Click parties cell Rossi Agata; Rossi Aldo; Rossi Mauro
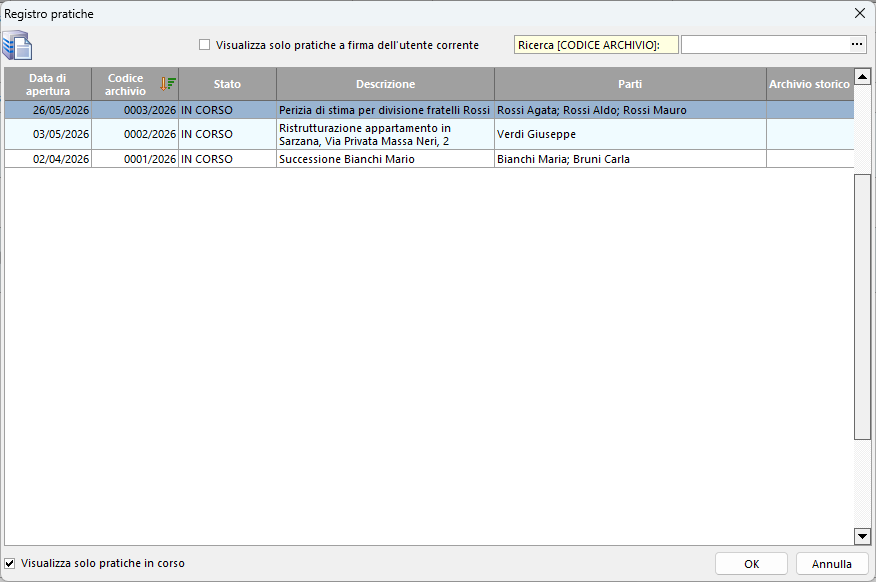 click(x=630, y=110)
